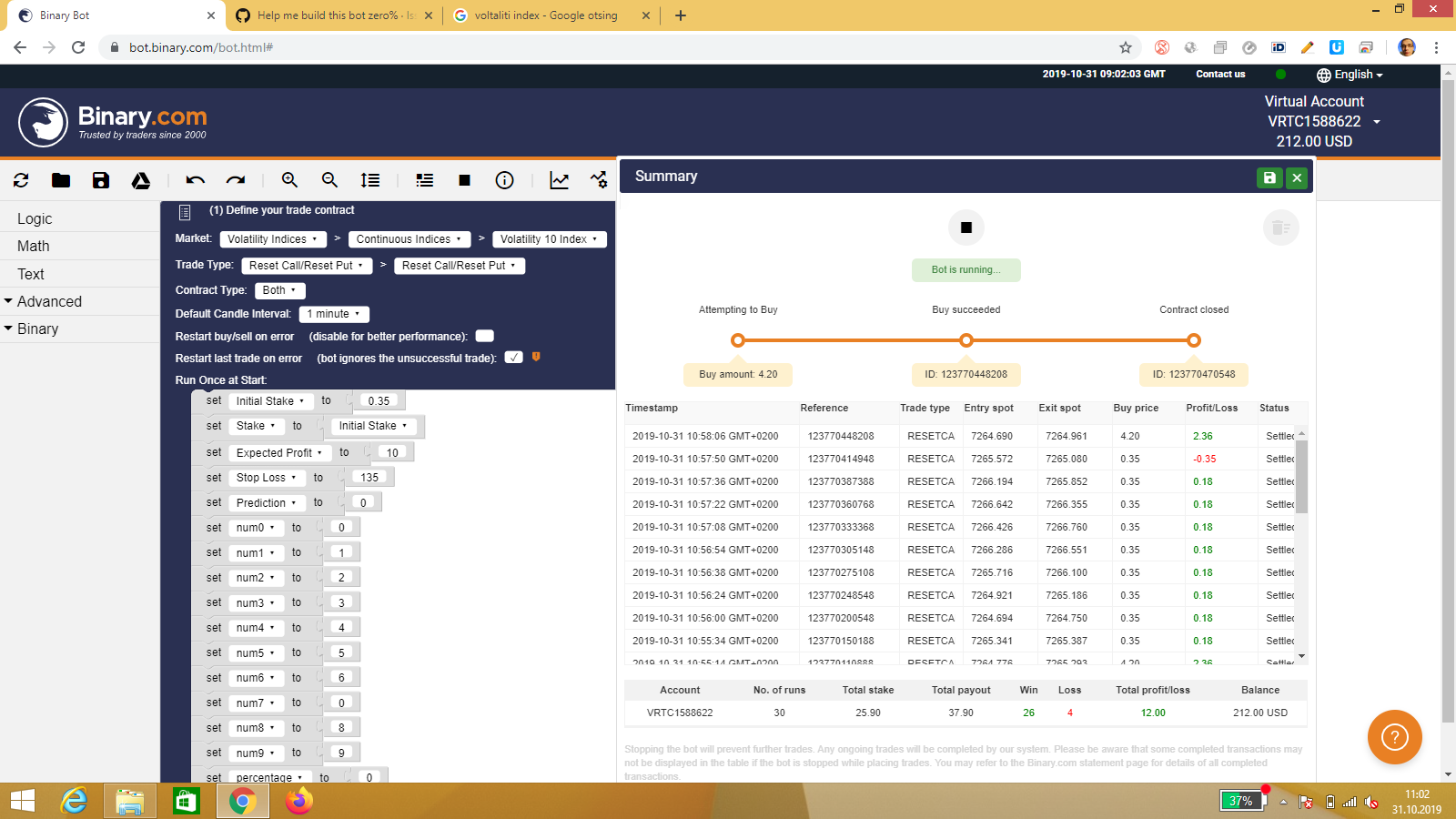Enable Restart buy/sell on error
The height and width of the screenshot is (819, 1456).
tap(484, 335)
